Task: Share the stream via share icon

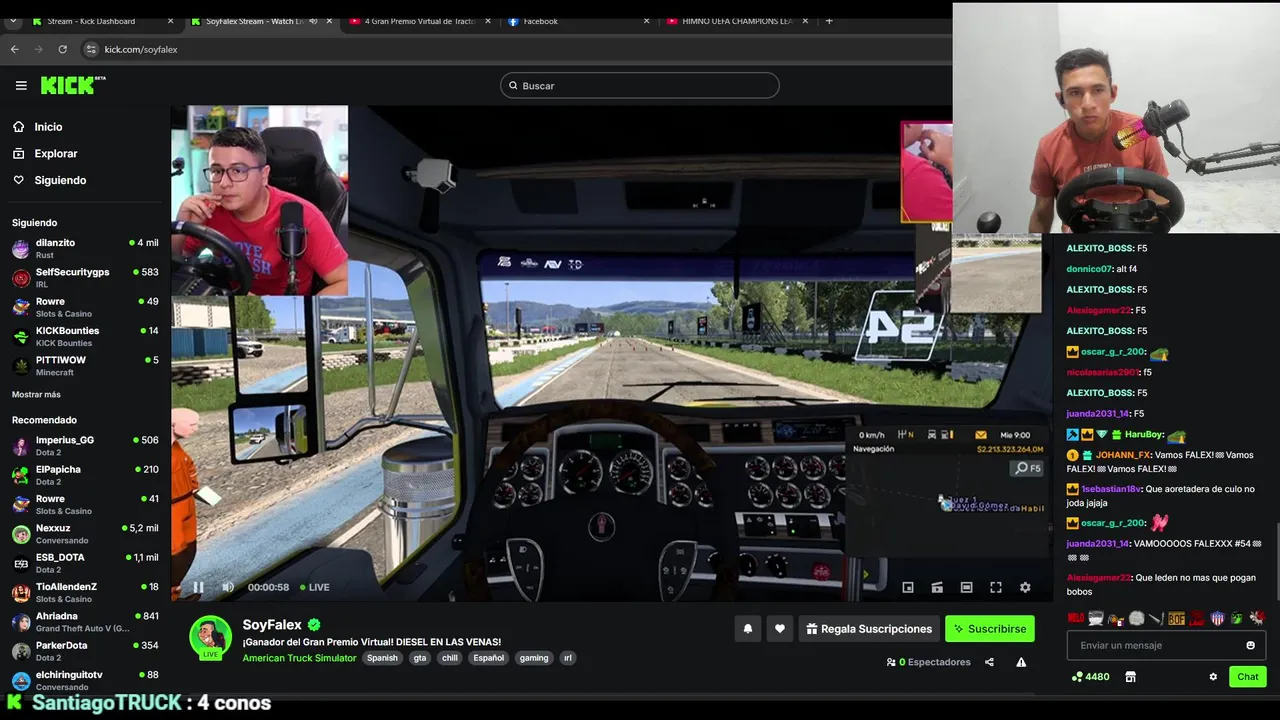Action: 989,662
